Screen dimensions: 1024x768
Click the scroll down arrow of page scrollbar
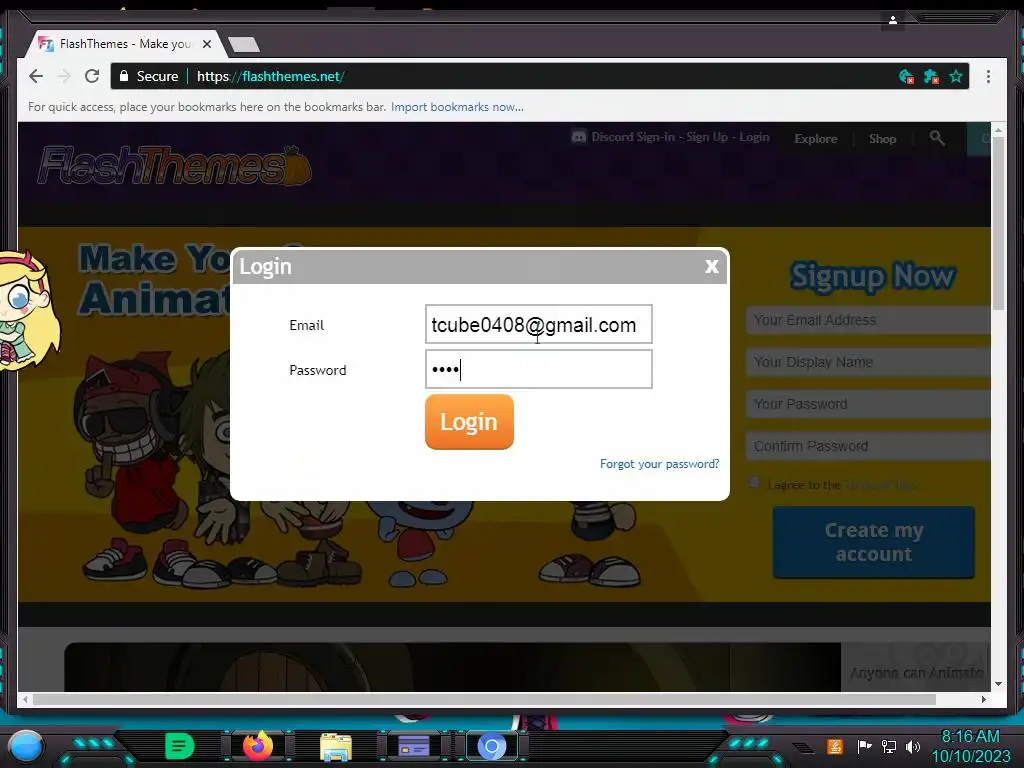tap(998, 684)
